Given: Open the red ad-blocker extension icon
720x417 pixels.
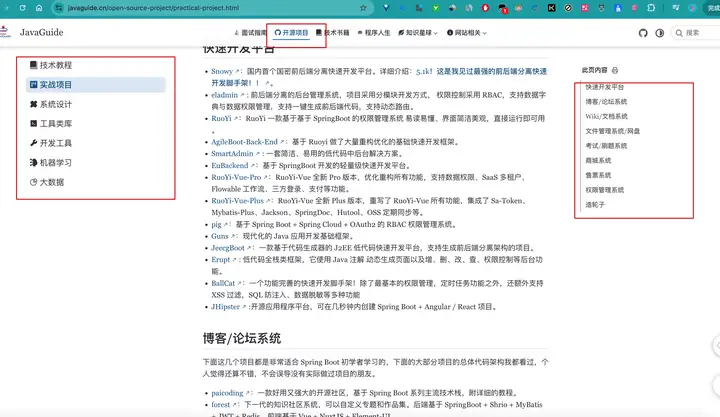Looking at the screenshot, I should pyautogui.click(x=485, y=8).
